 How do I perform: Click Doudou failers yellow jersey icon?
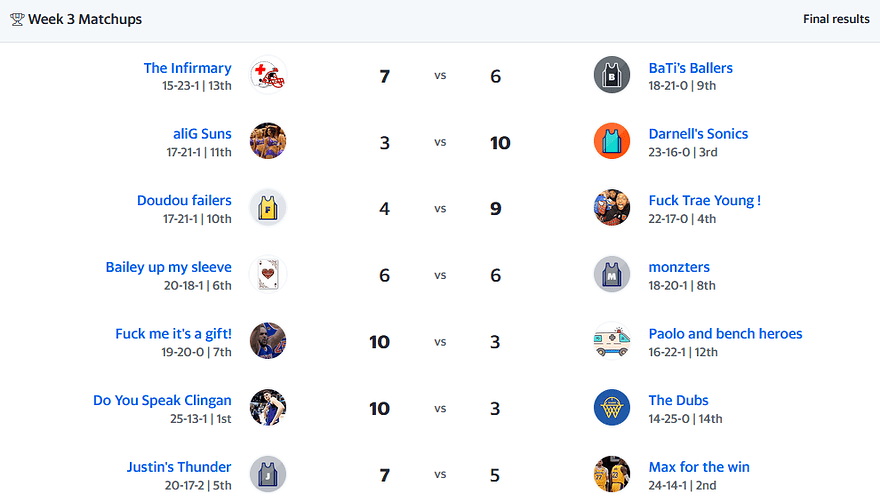click(x=268, y=208)
